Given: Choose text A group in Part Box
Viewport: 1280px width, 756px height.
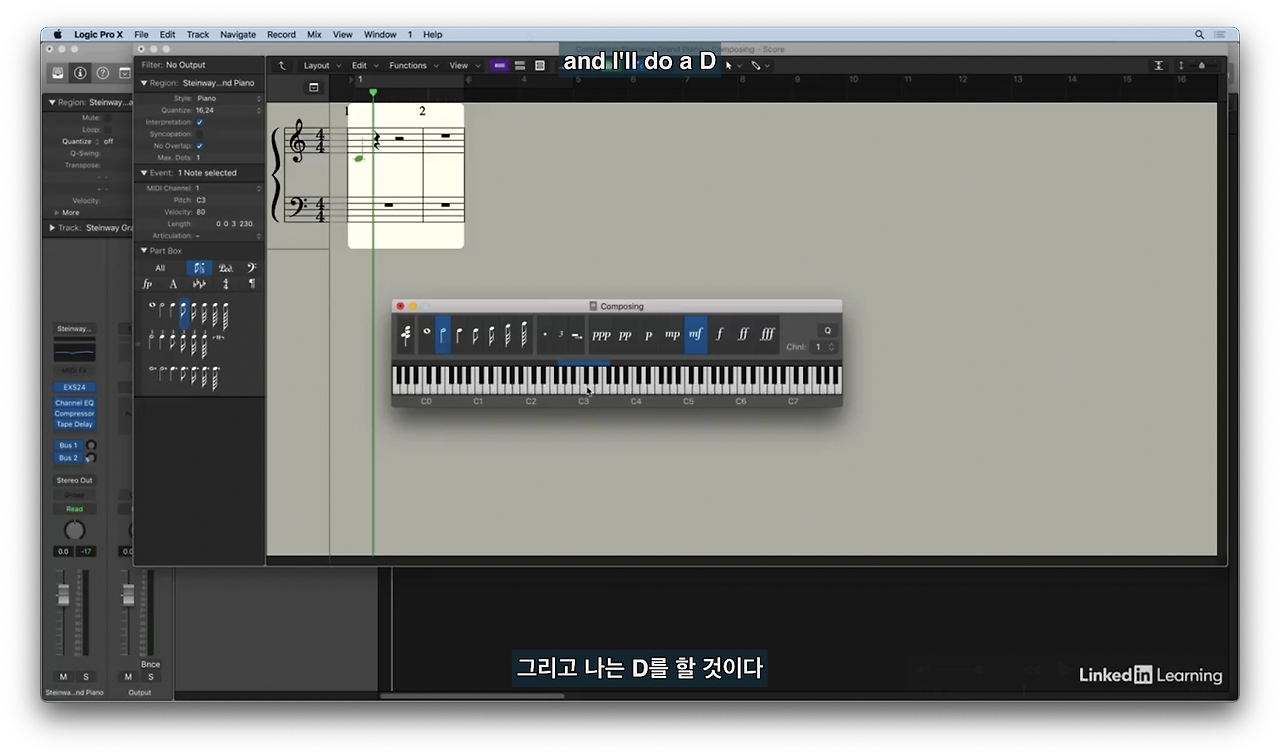Looking at the screenshot, I should tap(173, 284).
